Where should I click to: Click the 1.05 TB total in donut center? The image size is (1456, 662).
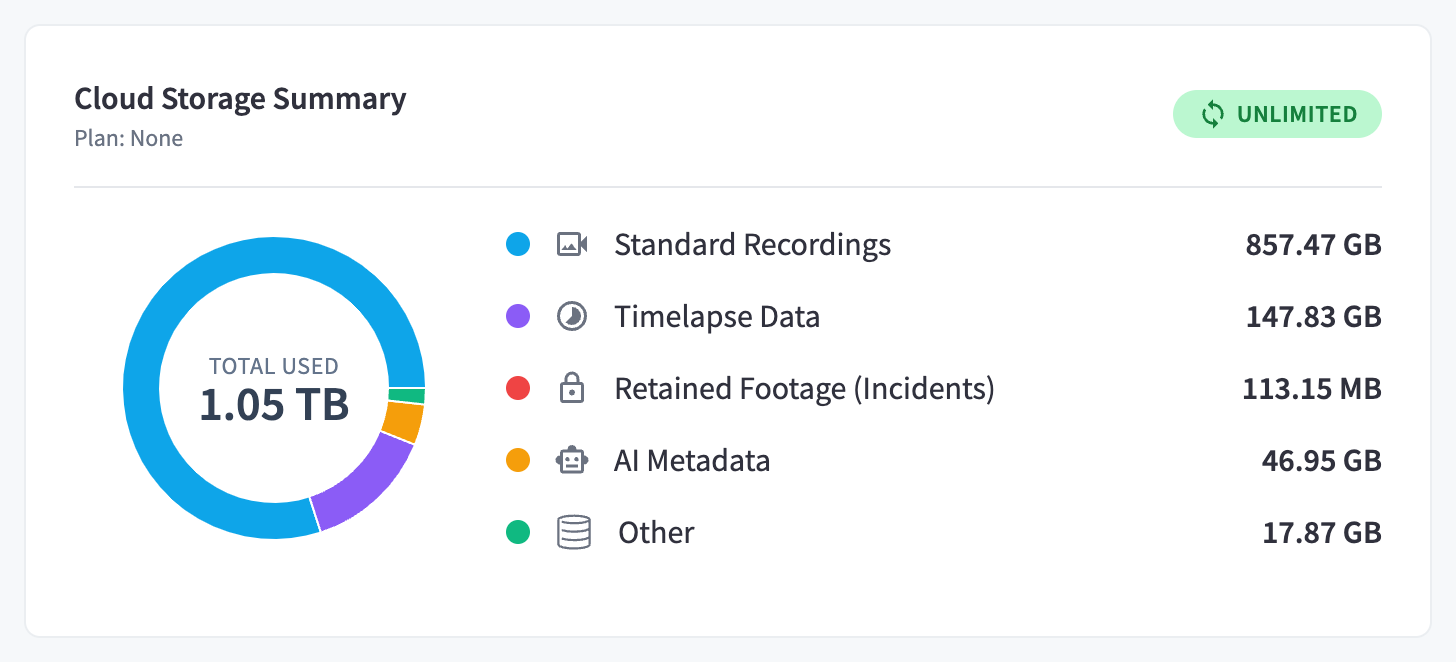pos(274,404)
